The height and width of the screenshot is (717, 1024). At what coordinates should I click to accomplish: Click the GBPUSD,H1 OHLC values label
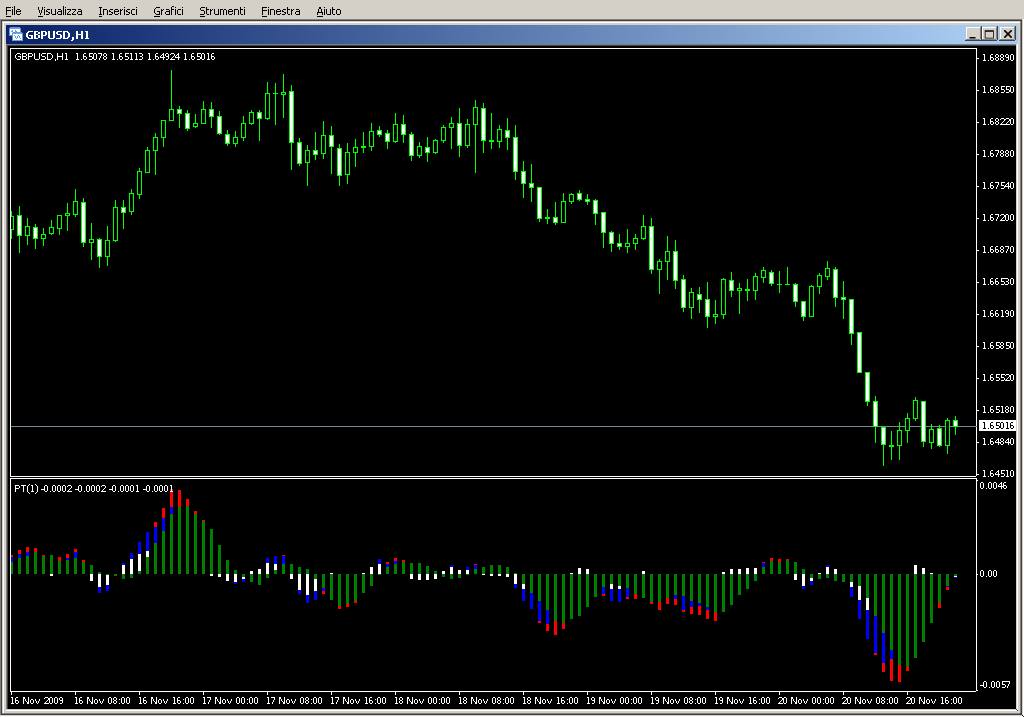tap(115, 57)
